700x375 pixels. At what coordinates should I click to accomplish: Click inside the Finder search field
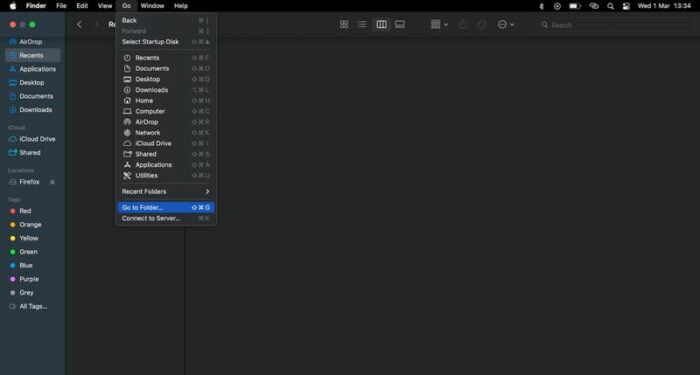(616, 25)
